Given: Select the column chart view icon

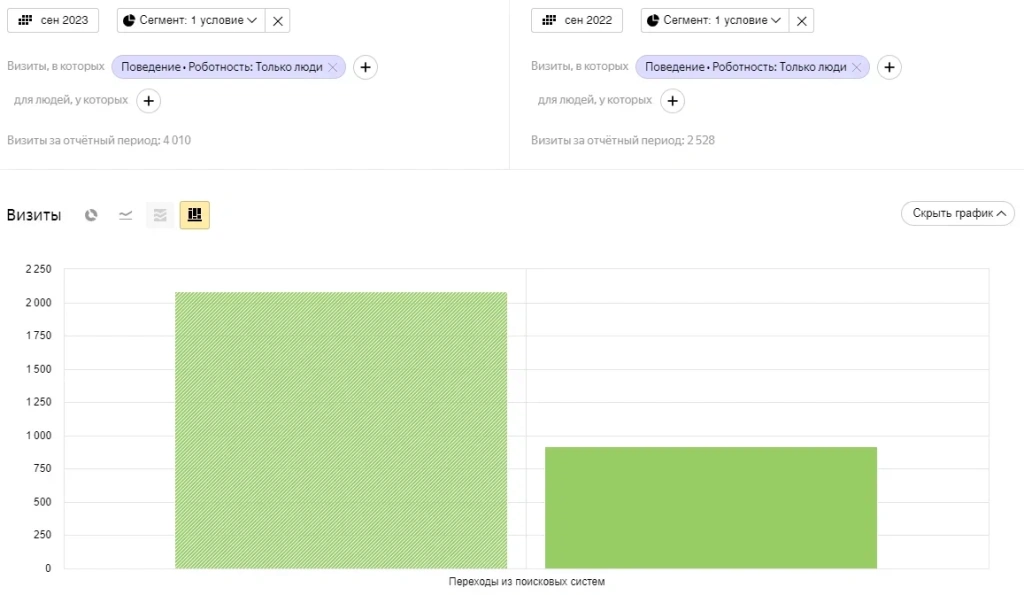Looking at the screenshot, I should click(194, 215).
